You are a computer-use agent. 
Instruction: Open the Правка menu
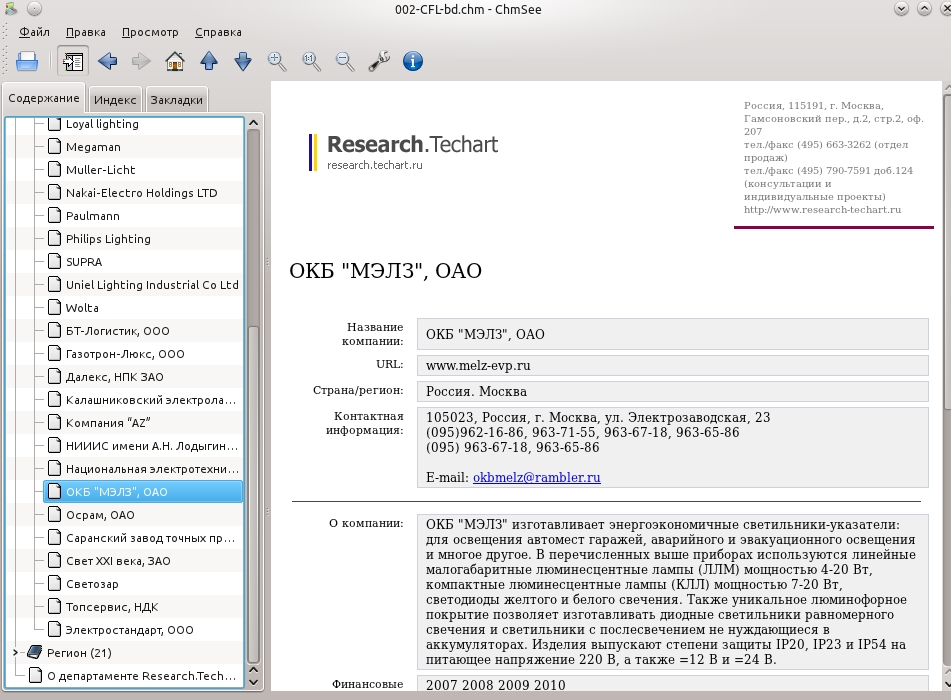(86, 32)
